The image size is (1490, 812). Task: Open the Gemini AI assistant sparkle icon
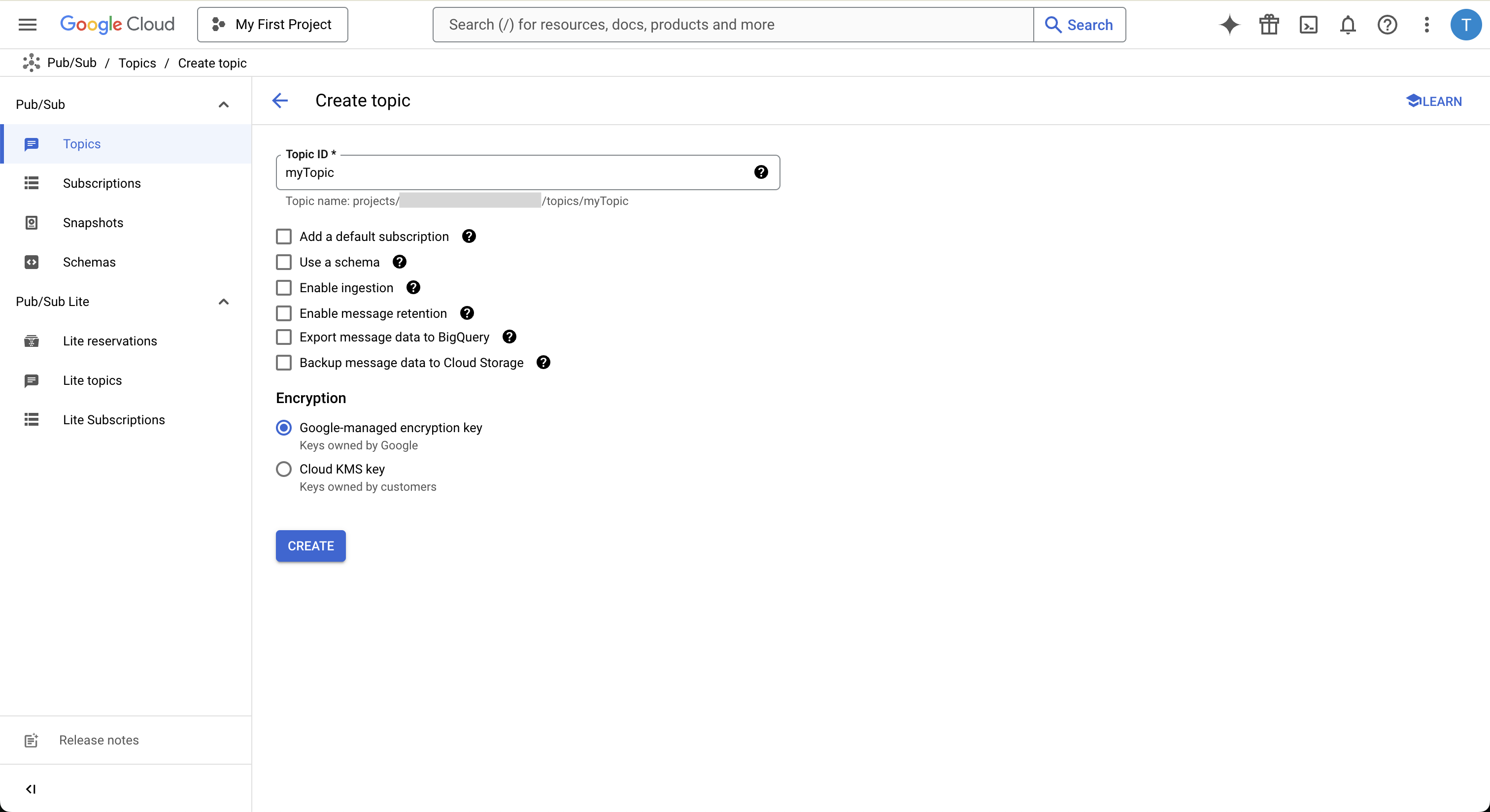tap(1229, 25)
